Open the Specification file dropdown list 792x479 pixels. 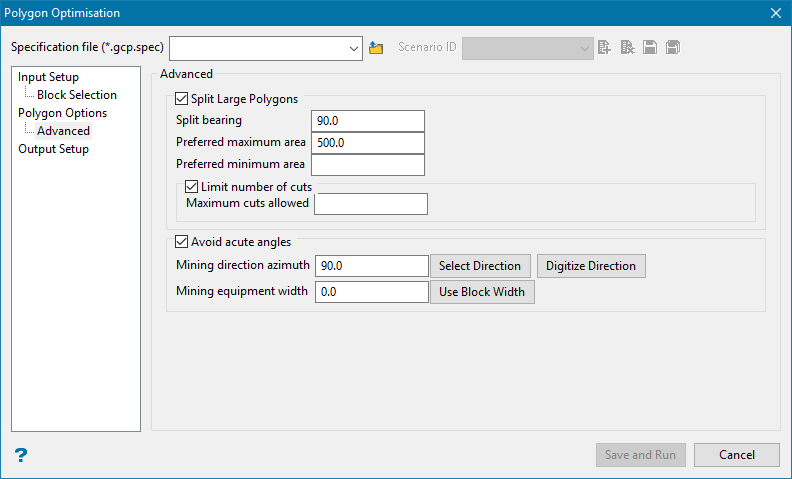pos(354,47)
